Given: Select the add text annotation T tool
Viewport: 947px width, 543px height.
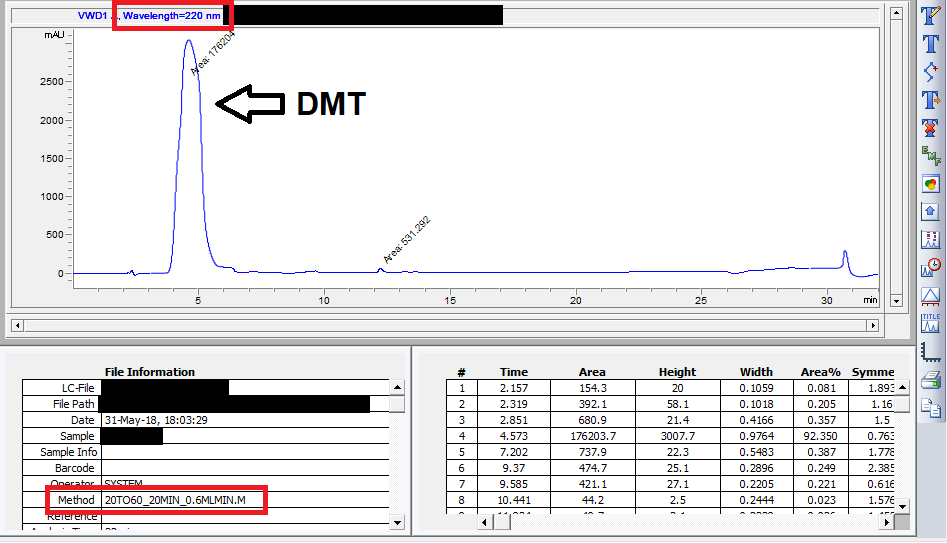Looking at the screenshot, I should (931, 43).
